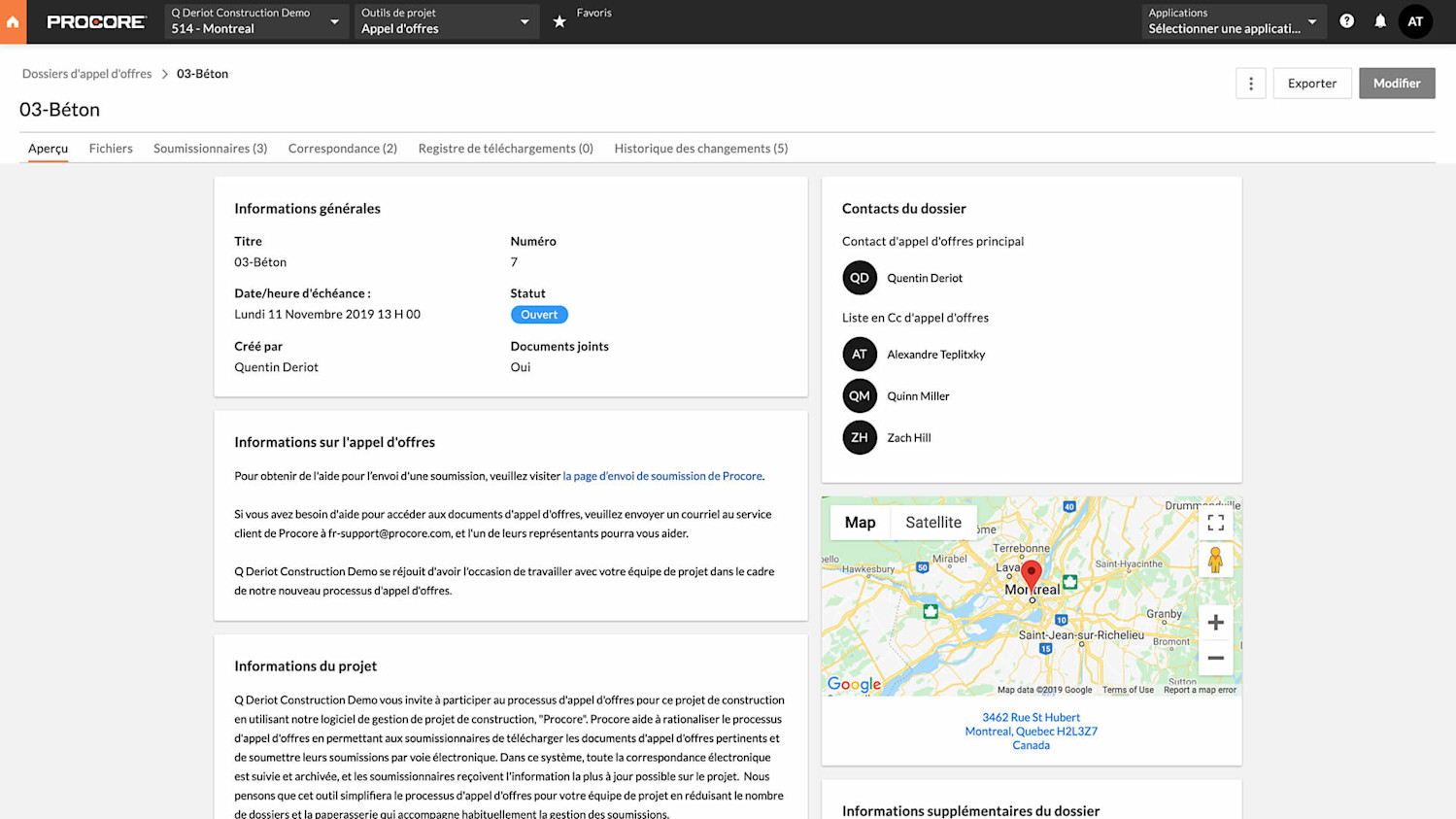This screenshot has height=819, width=1456.
Task: Open the 3462 Rue St Hubert address link
Action: (x=1031, y=718)
